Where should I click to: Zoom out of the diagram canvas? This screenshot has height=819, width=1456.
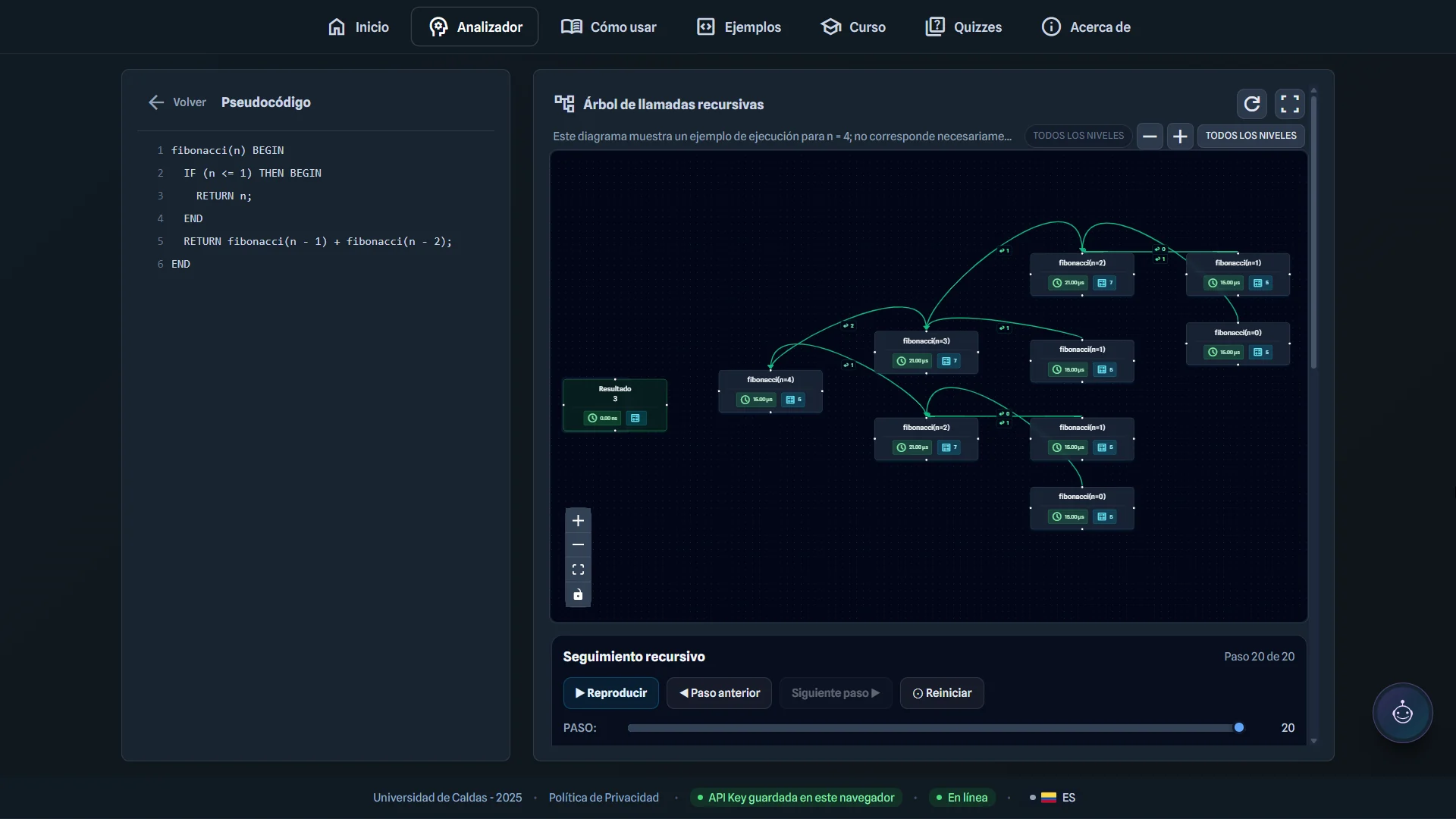(x=578, y=545)
